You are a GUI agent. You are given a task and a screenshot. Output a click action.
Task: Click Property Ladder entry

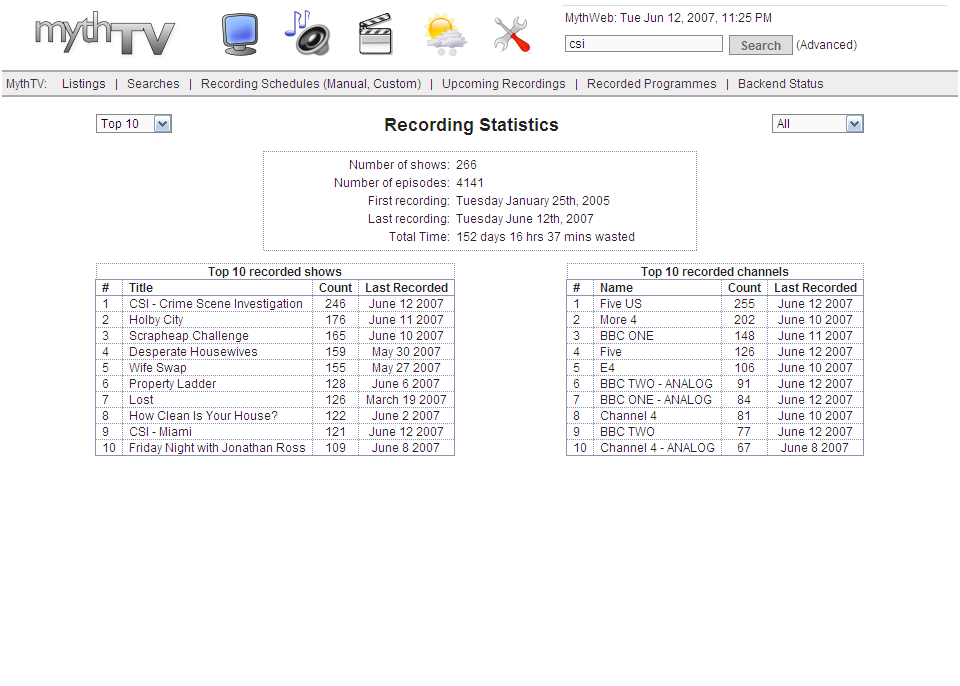[173, 383]
